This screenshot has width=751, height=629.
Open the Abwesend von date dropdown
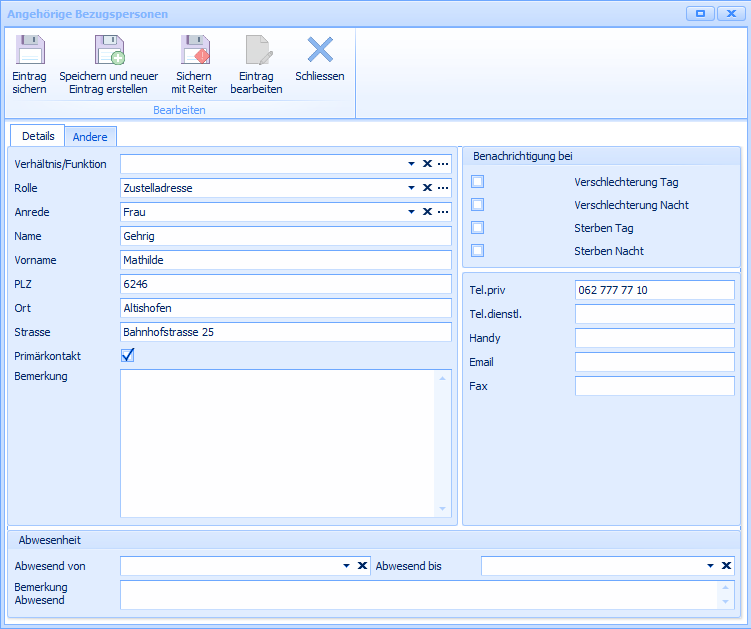(346, 566)
